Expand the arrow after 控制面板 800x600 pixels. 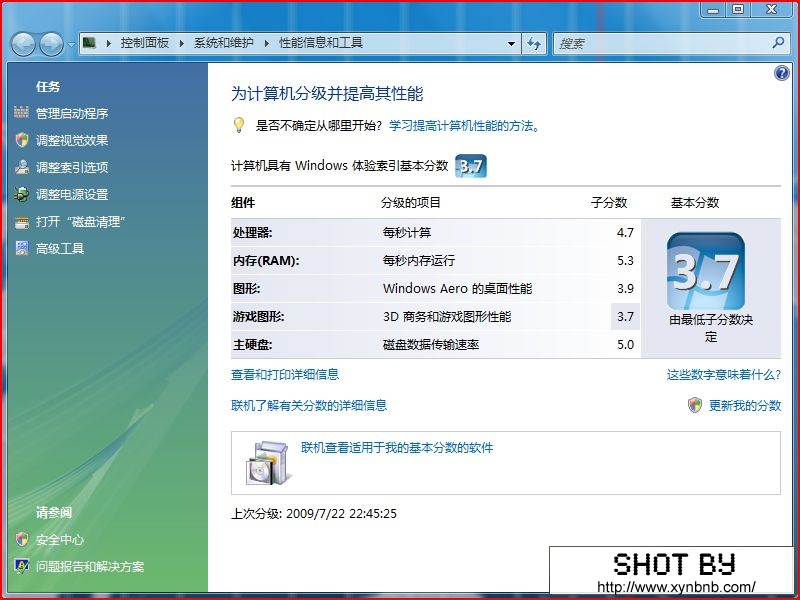pos(182,43)
